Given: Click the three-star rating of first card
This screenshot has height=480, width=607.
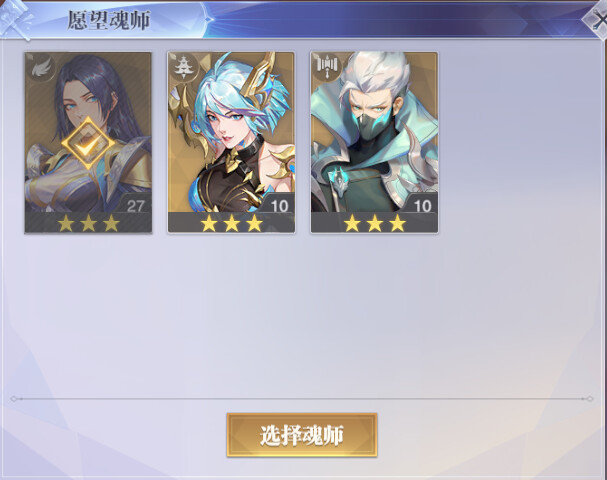Looking at the screenshot, I should (x=88, y=223).
